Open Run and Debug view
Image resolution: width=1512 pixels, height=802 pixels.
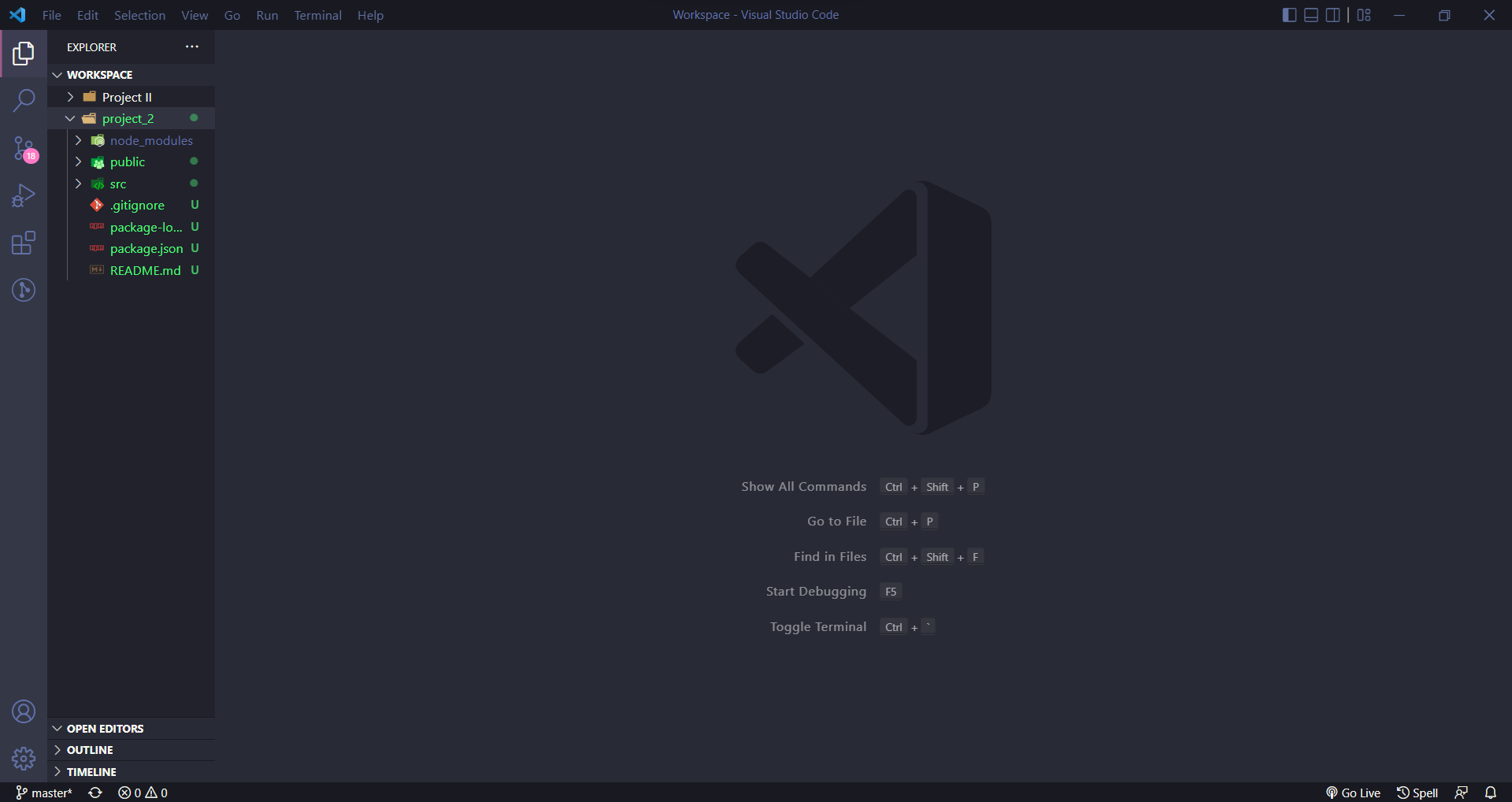tap(24, 195)
